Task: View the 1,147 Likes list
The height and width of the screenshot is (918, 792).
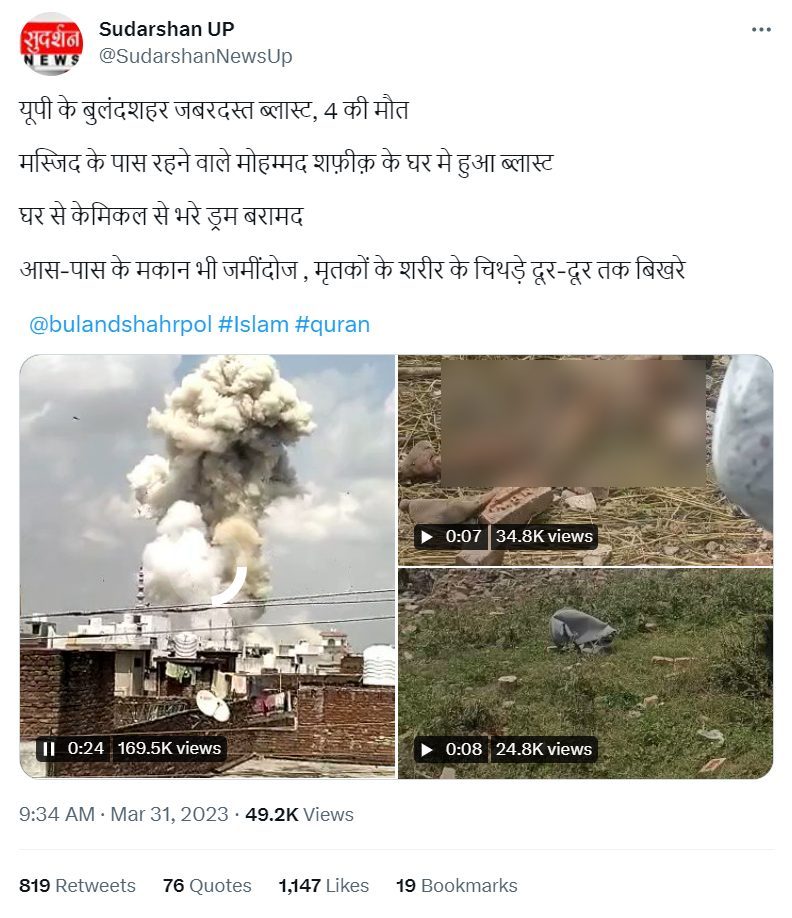Action: coord(324,885)
